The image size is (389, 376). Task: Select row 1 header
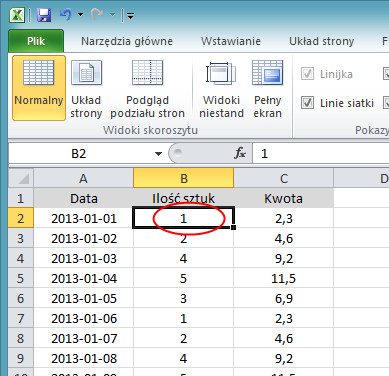pos(21,198)
